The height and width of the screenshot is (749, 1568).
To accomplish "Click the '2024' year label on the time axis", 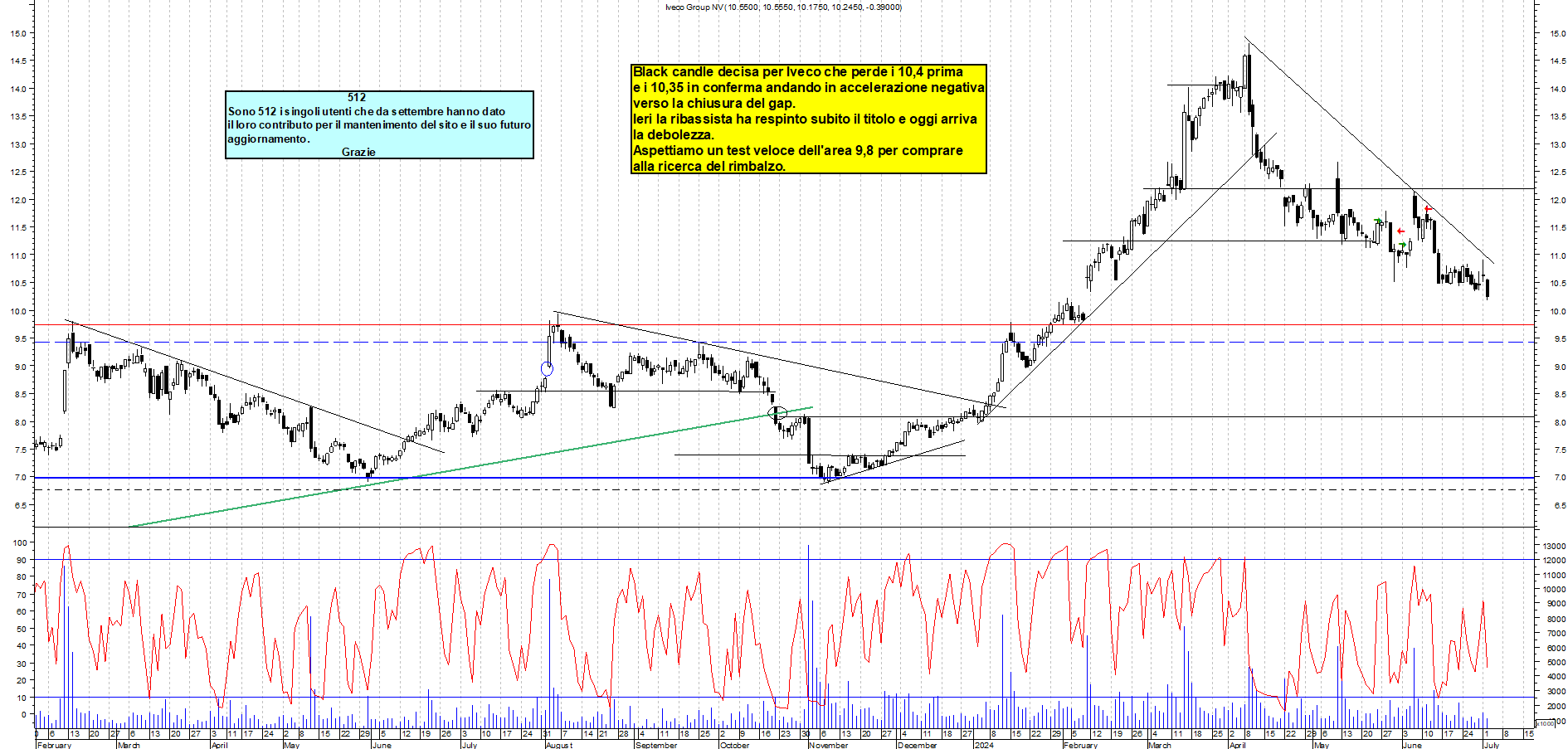I will click(984, 745).
